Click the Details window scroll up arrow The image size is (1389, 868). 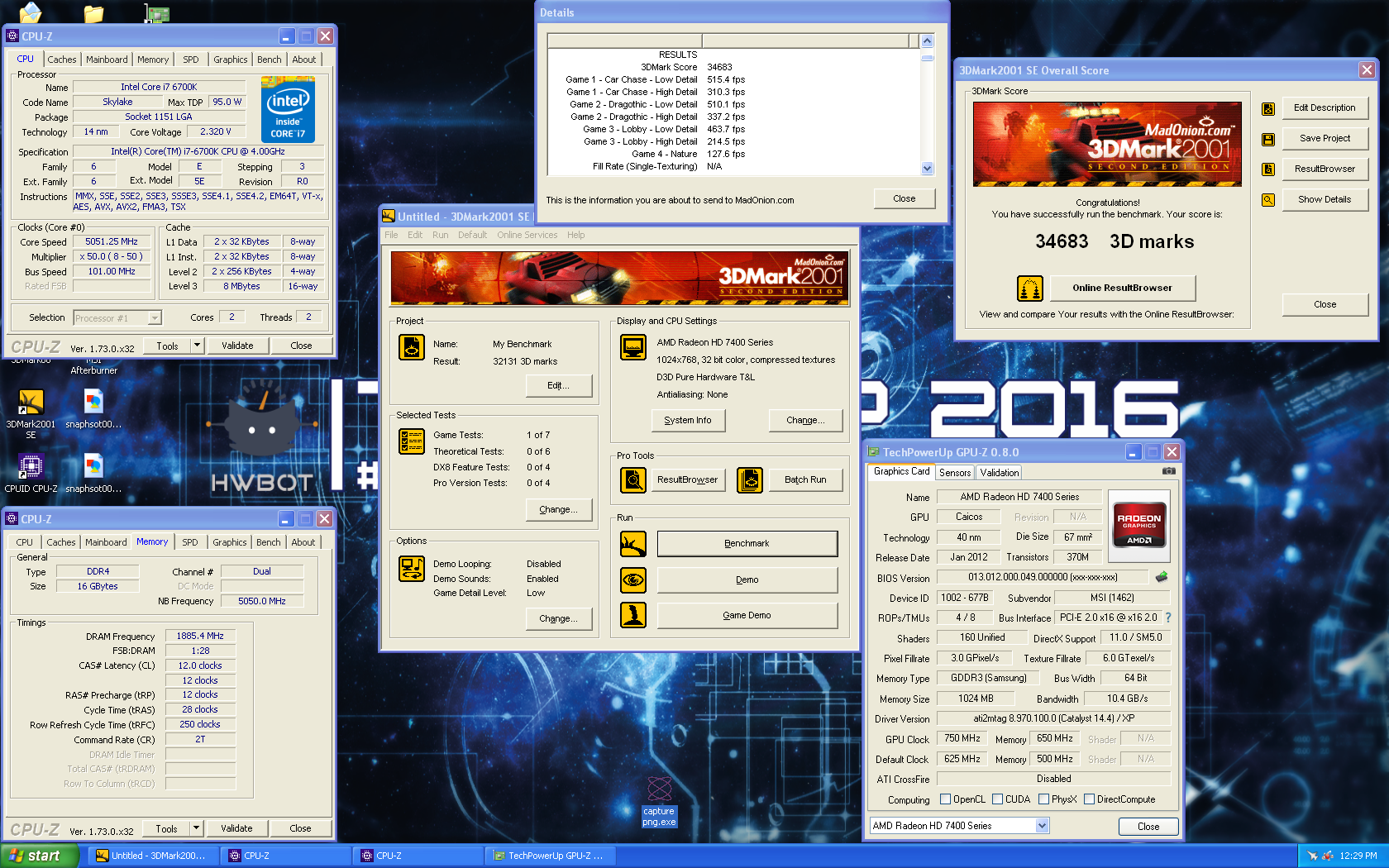(927, 41)
